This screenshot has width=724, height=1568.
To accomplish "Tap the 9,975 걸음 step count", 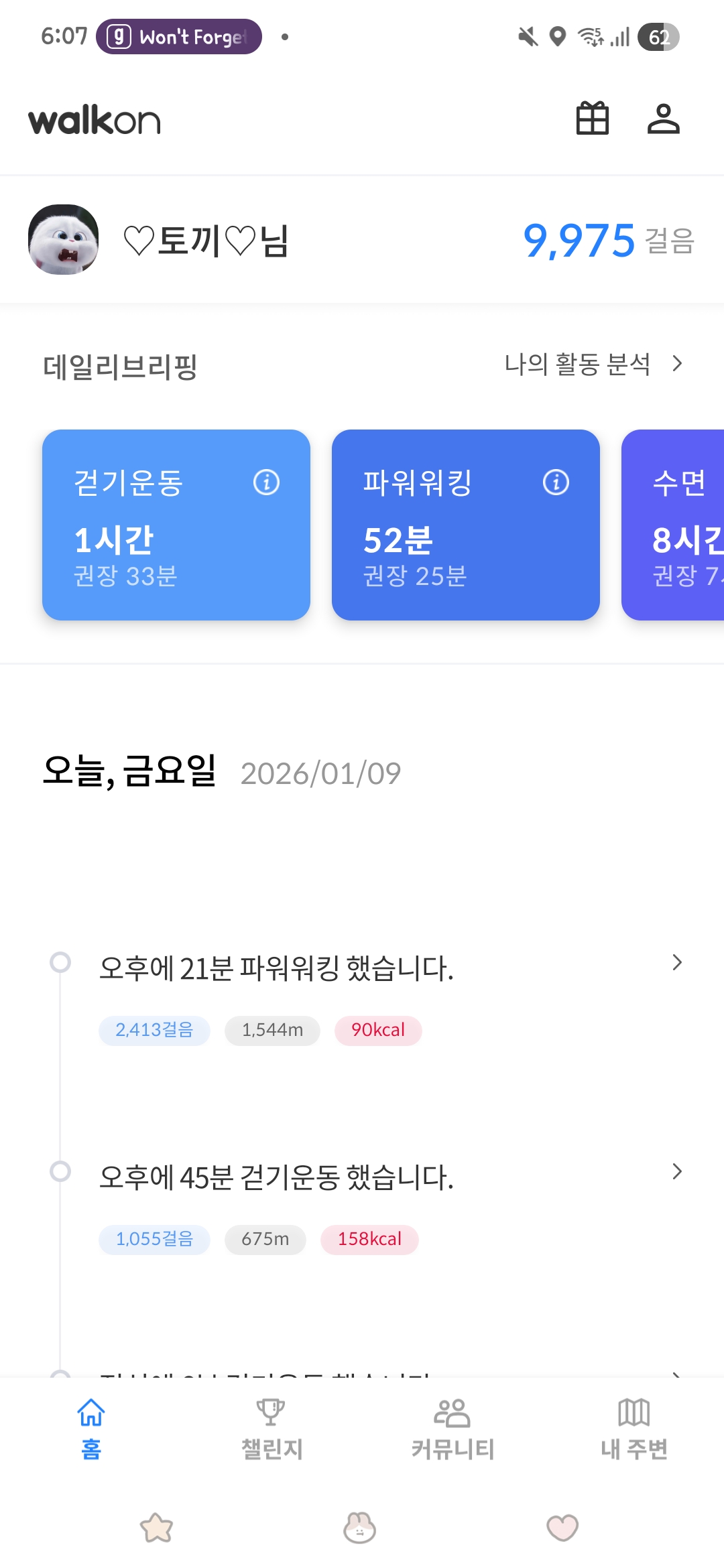I will pos(607,241).
